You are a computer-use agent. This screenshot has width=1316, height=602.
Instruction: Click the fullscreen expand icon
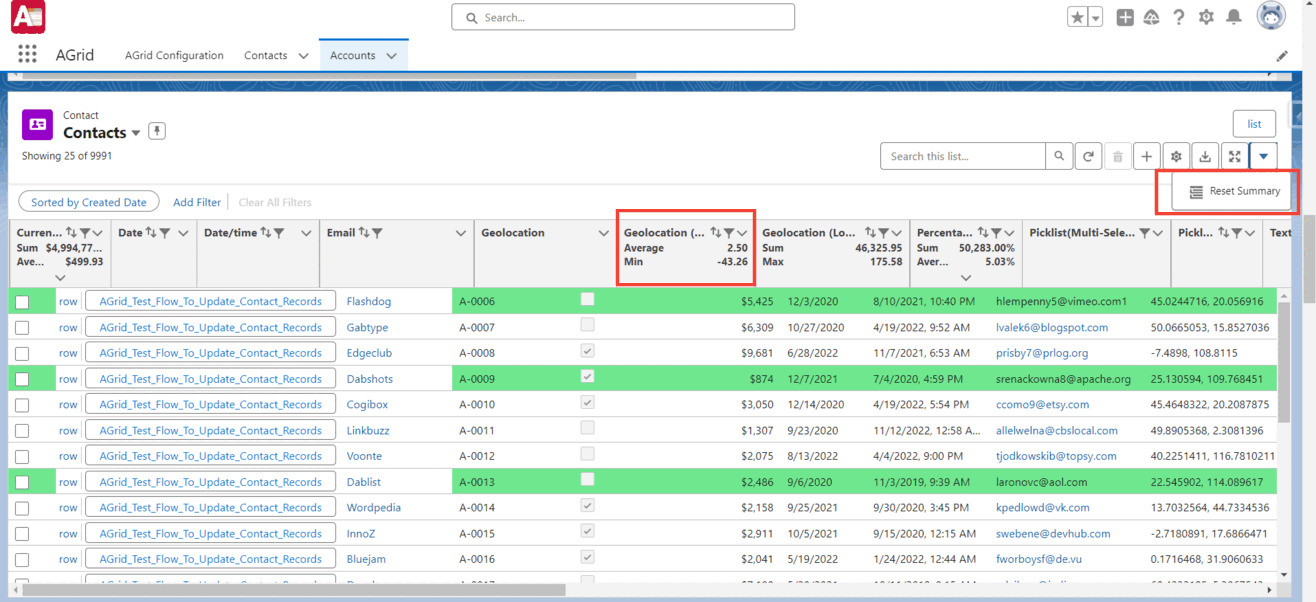tap(1235, 156)
